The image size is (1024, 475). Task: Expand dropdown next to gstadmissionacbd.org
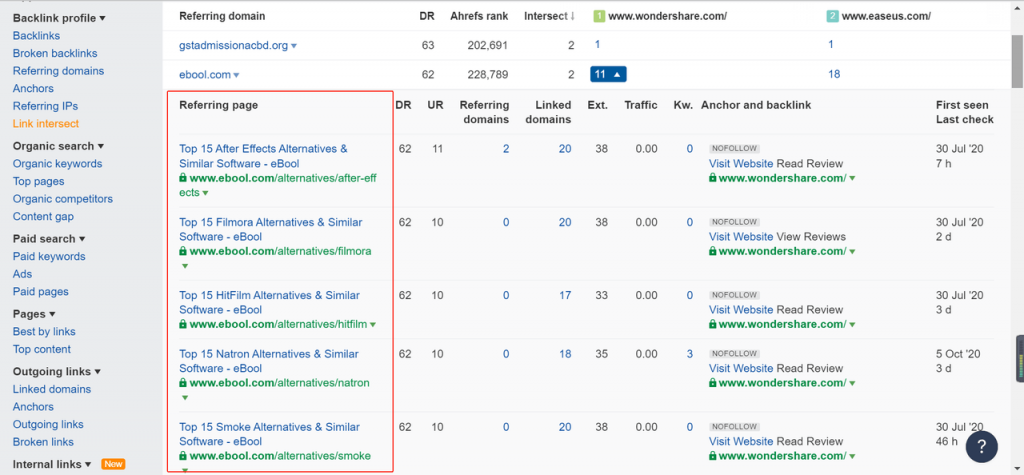click(x=294, y=46)
